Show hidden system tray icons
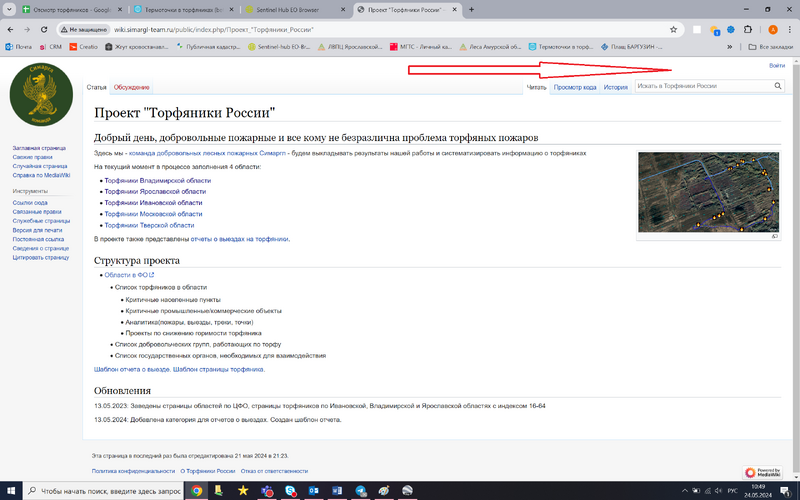 [685, 491]
